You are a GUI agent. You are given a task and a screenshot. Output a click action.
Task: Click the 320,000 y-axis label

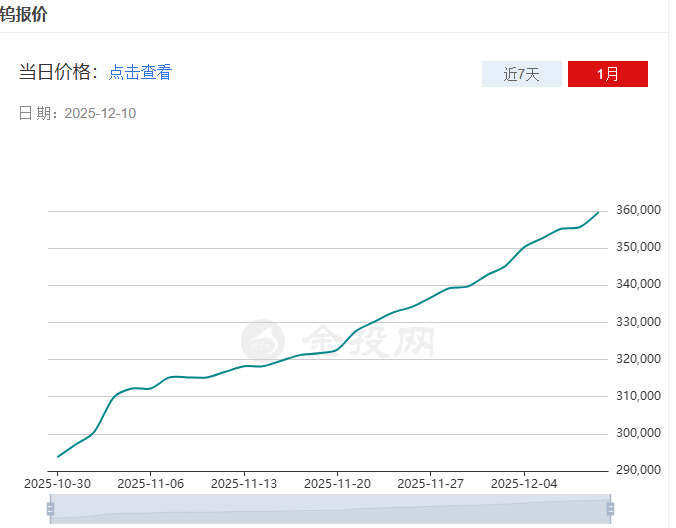(x=638, y=359)
